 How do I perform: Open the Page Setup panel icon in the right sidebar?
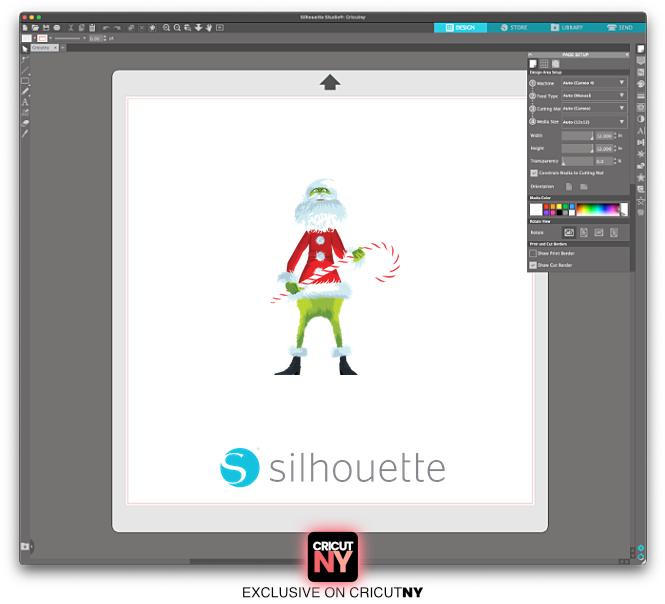(x=641, y=49)
